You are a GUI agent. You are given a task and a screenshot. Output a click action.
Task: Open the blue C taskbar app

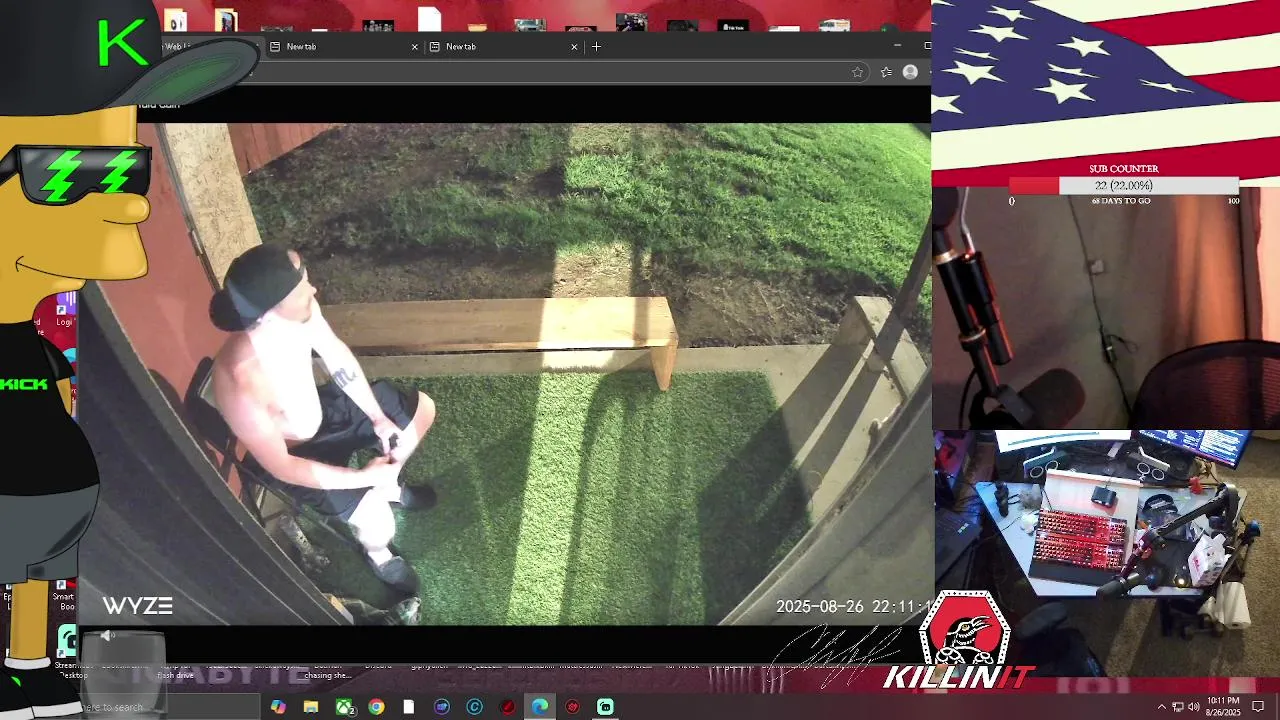coord(474,707)
